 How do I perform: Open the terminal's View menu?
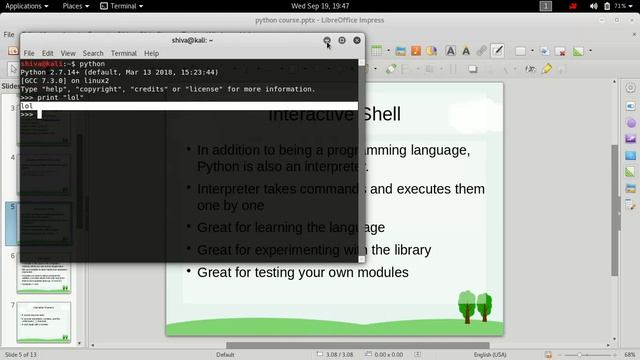point(68,53)
